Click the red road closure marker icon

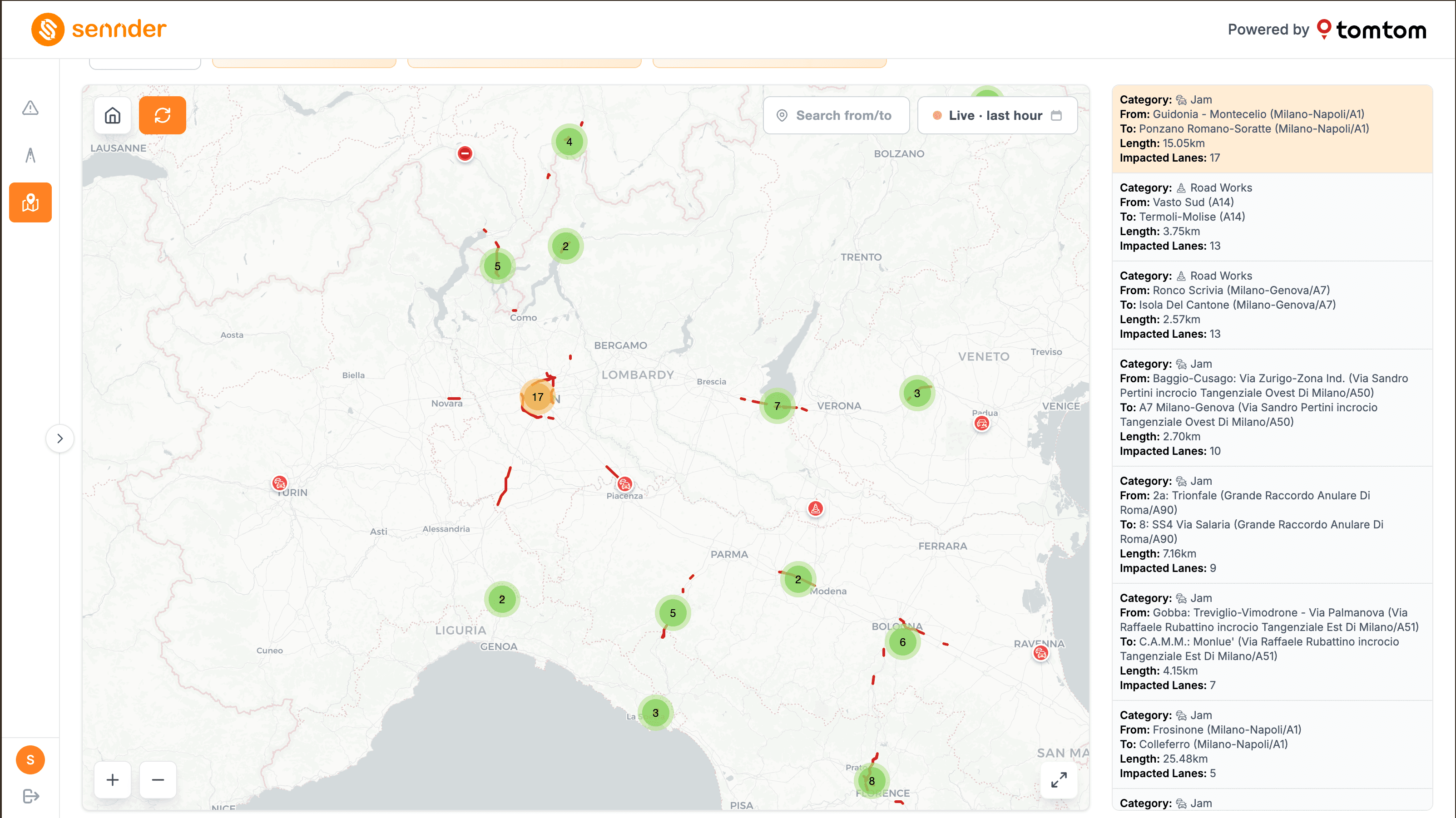click(465, 153)
